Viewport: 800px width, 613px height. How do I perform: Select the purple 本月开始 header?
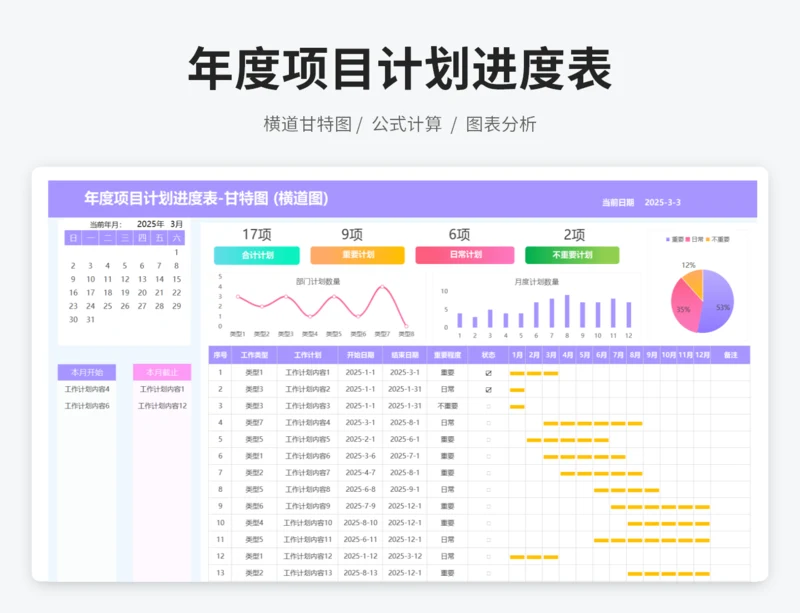coord(87,372)
